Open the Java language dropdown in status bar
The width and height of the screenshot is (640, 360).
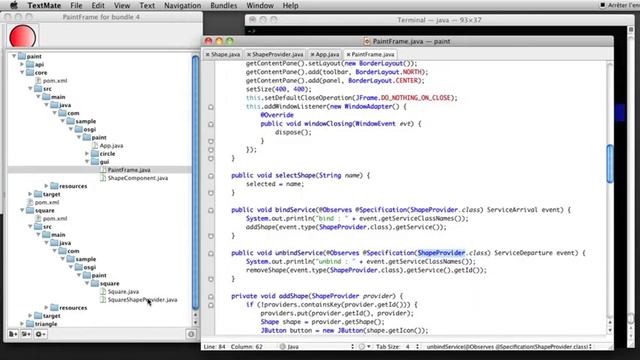coord(317,347)
